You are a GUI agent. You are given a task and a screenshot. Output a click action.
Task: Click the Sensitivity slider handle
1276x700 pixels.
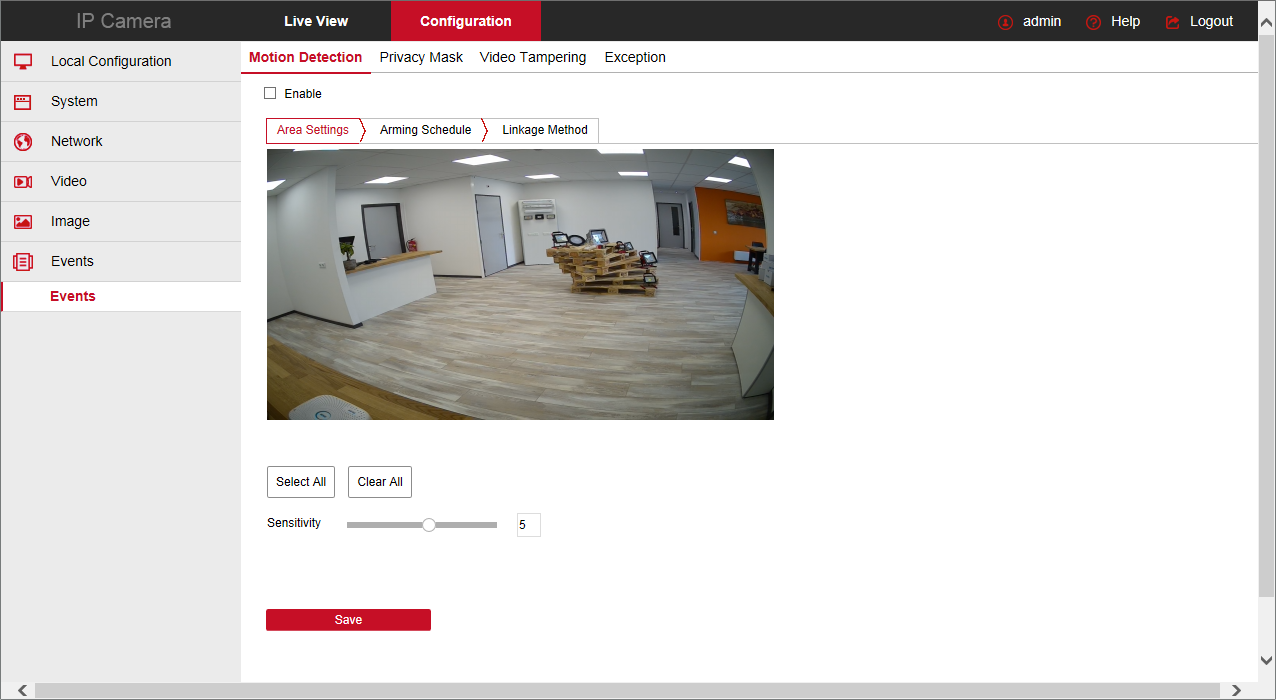pos(429,524)
